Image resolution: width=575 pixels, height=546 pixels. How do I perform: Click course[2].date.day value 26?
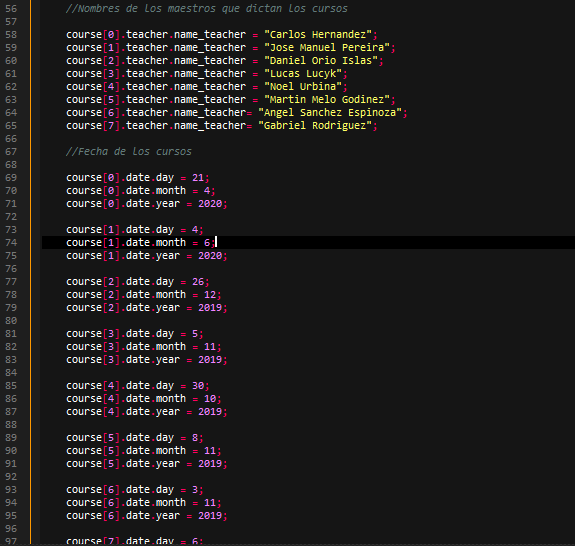[198, 282]
